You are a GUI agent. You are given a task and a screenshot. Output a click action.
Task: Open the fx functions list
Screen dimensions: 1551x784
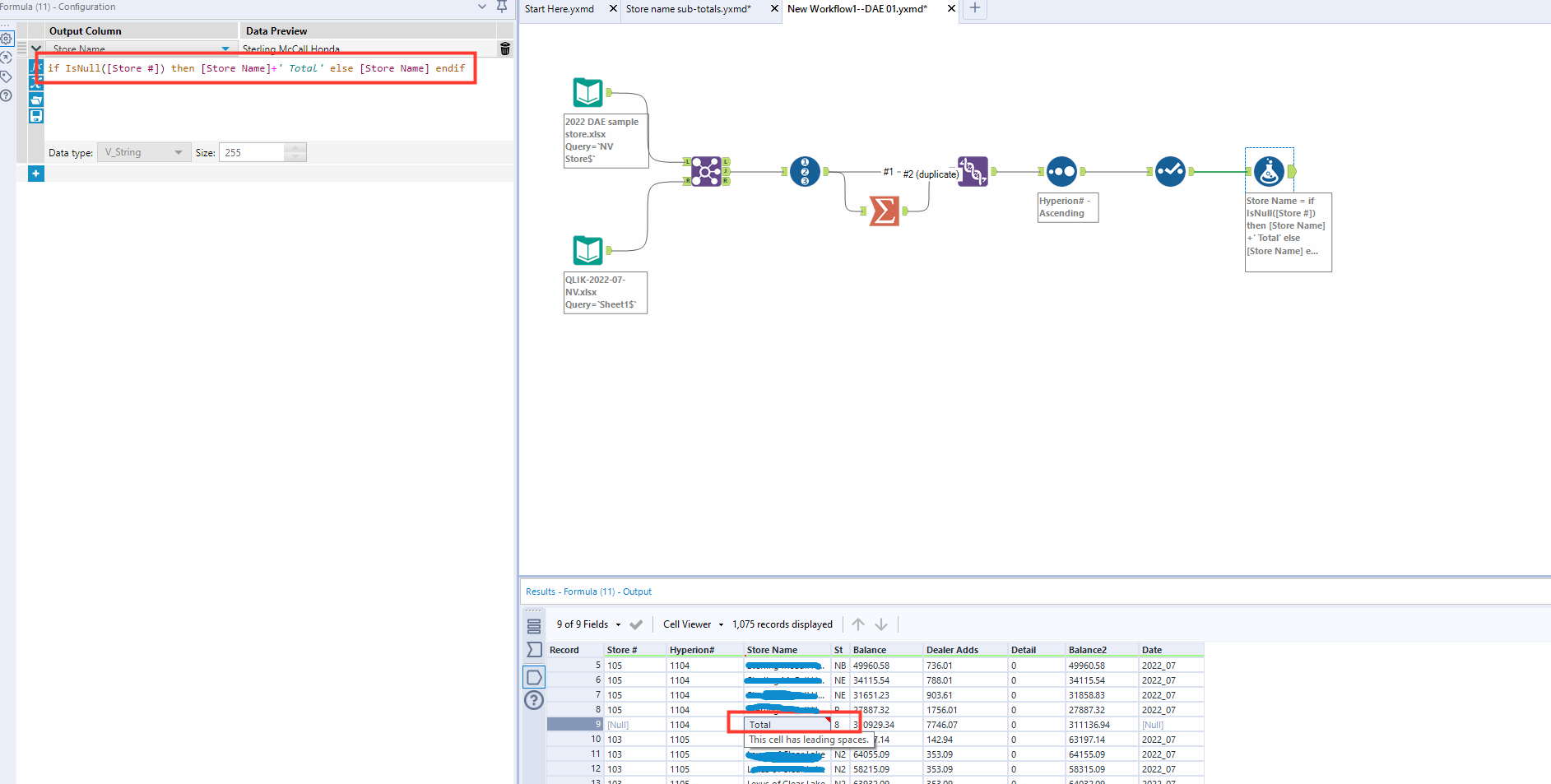coord(36,67)
